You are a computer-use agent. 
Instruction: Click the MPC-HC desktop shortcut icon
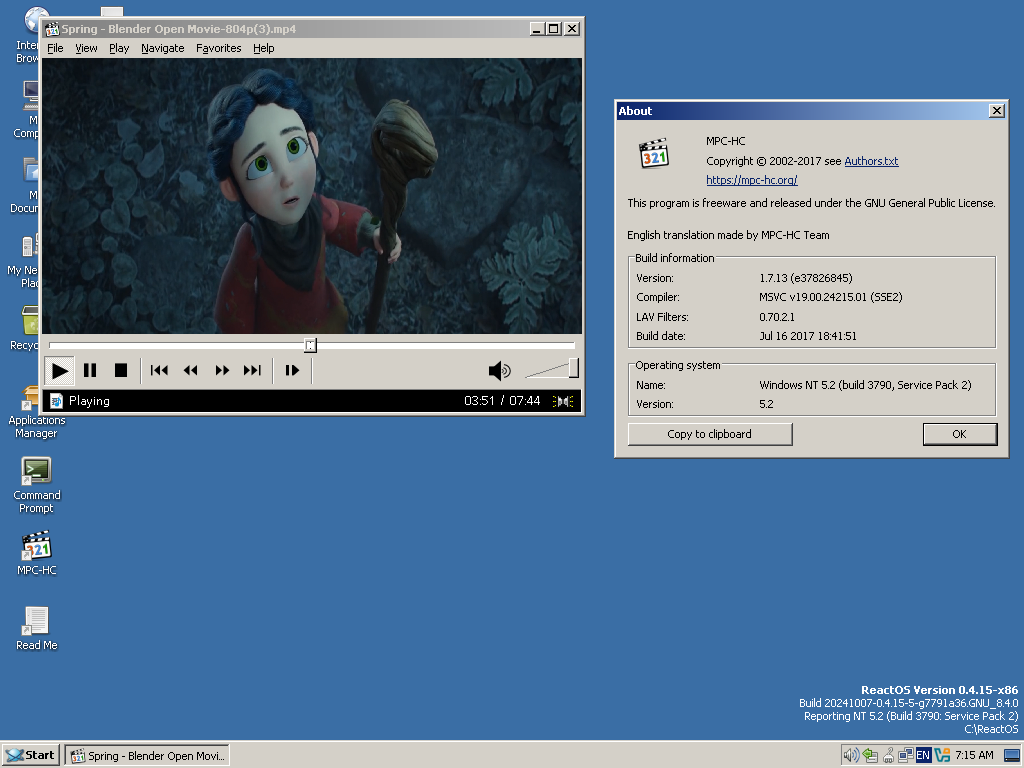point(37,548)
